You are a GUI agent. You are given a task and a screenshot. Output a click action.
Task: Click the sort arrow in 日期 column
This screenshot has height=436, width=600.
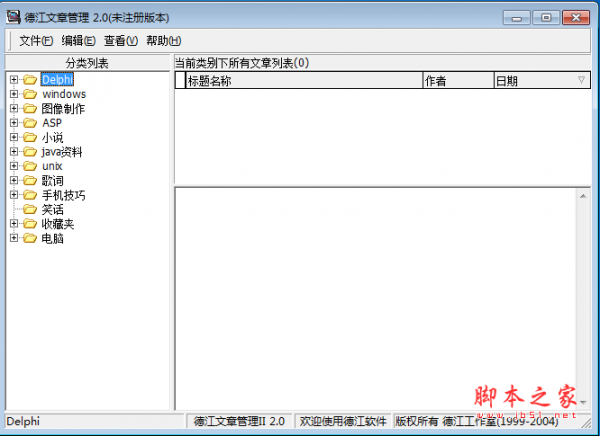click(581, 80)
